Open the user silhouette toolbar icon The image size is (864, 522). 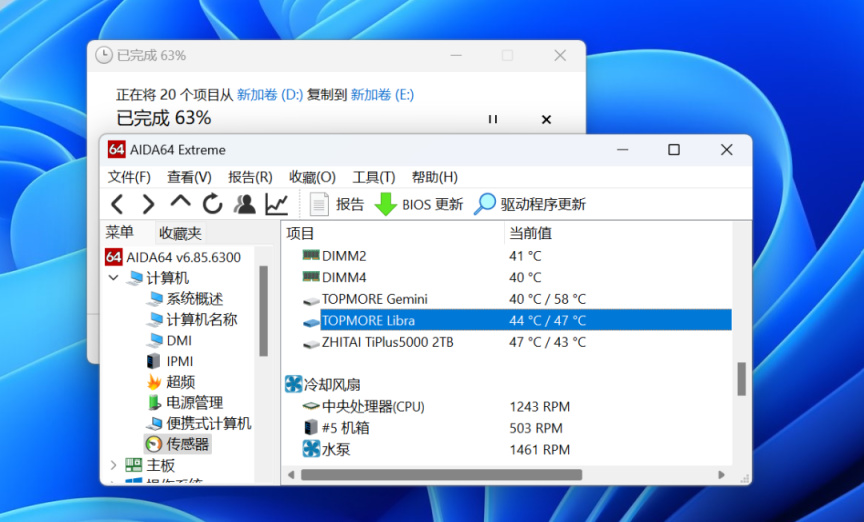click(245, 204)
